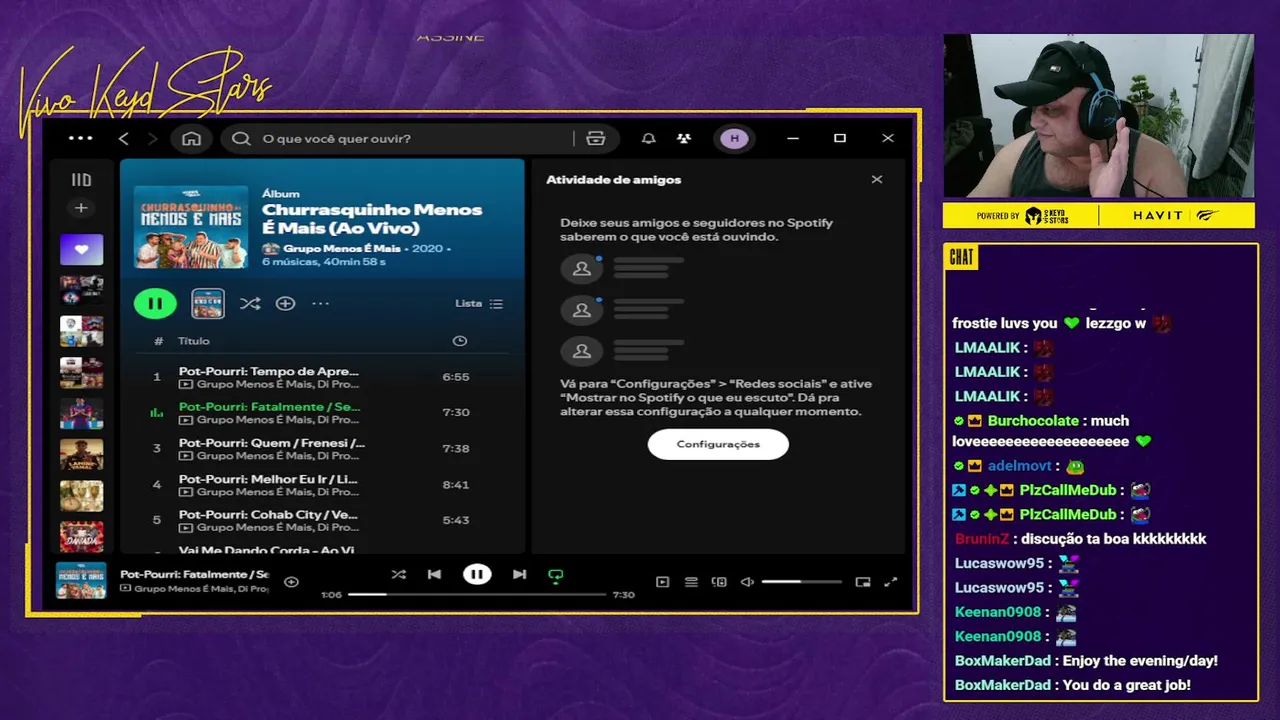The image size is (1280, 720).
Task: Open more options dots for the album
Action: [x=320, y=303]
